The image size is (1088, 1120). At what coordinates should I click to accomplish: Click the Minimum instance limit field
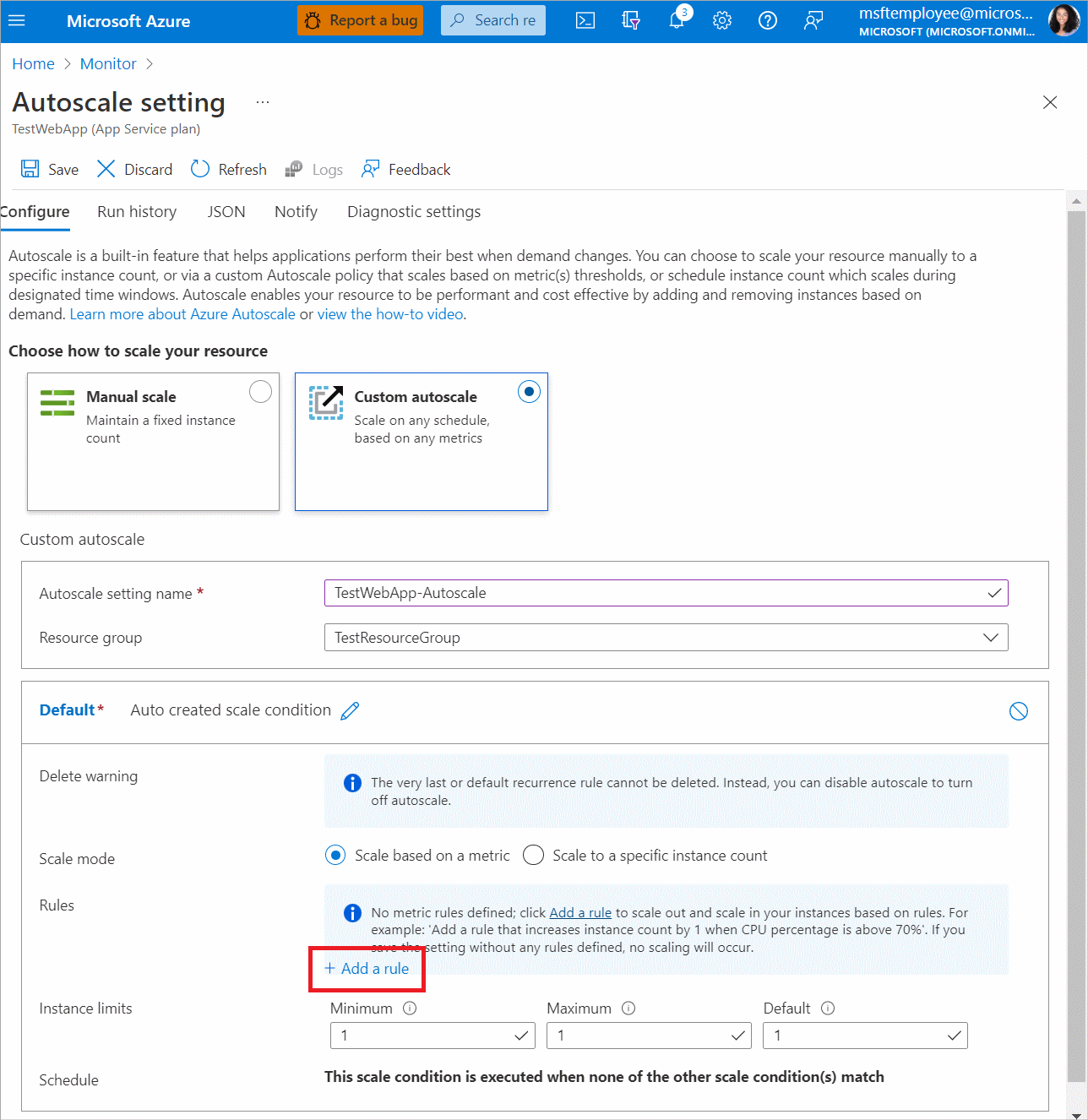tap(432, 1036)
